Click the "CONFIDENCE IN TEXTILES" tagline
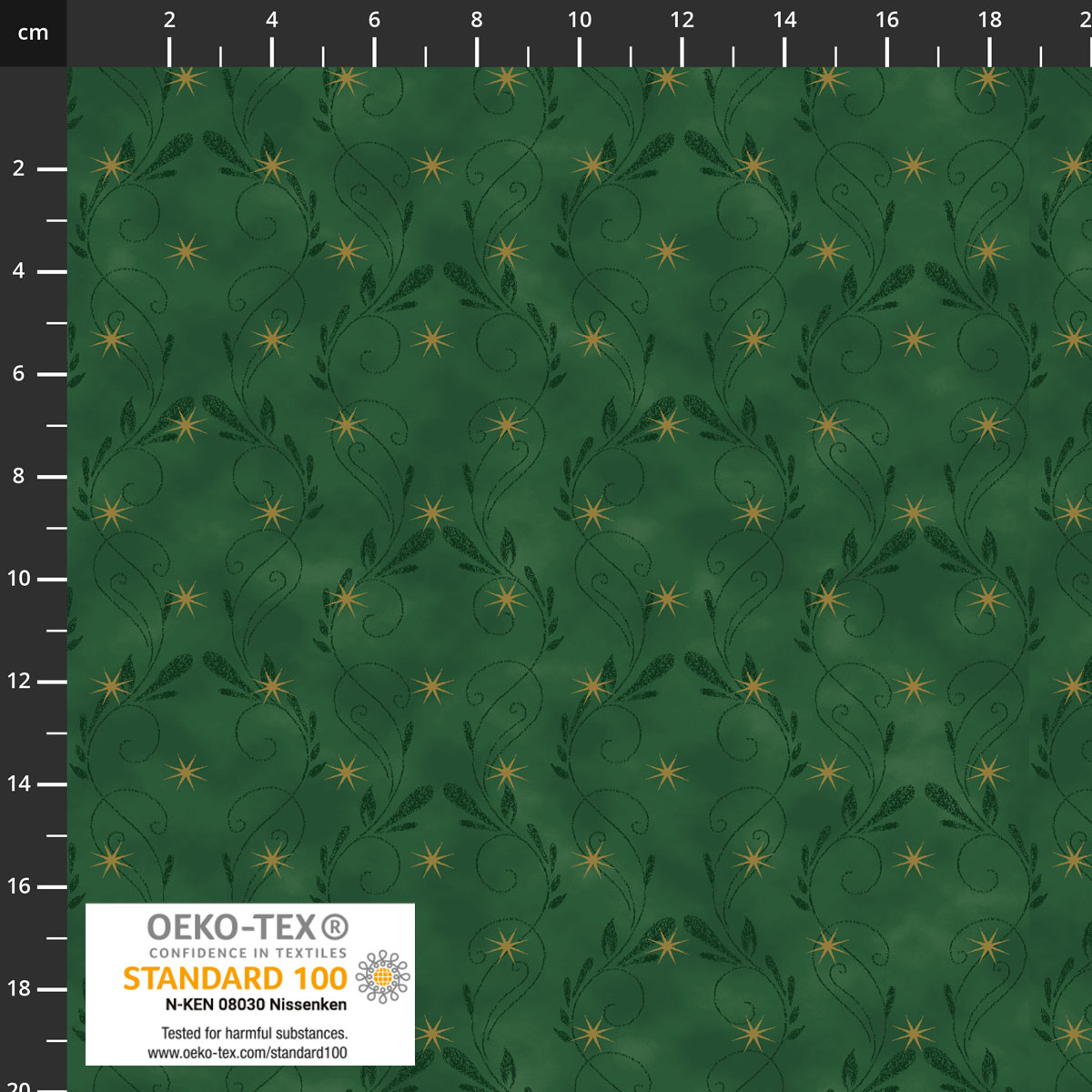 (x=248, y=953)
